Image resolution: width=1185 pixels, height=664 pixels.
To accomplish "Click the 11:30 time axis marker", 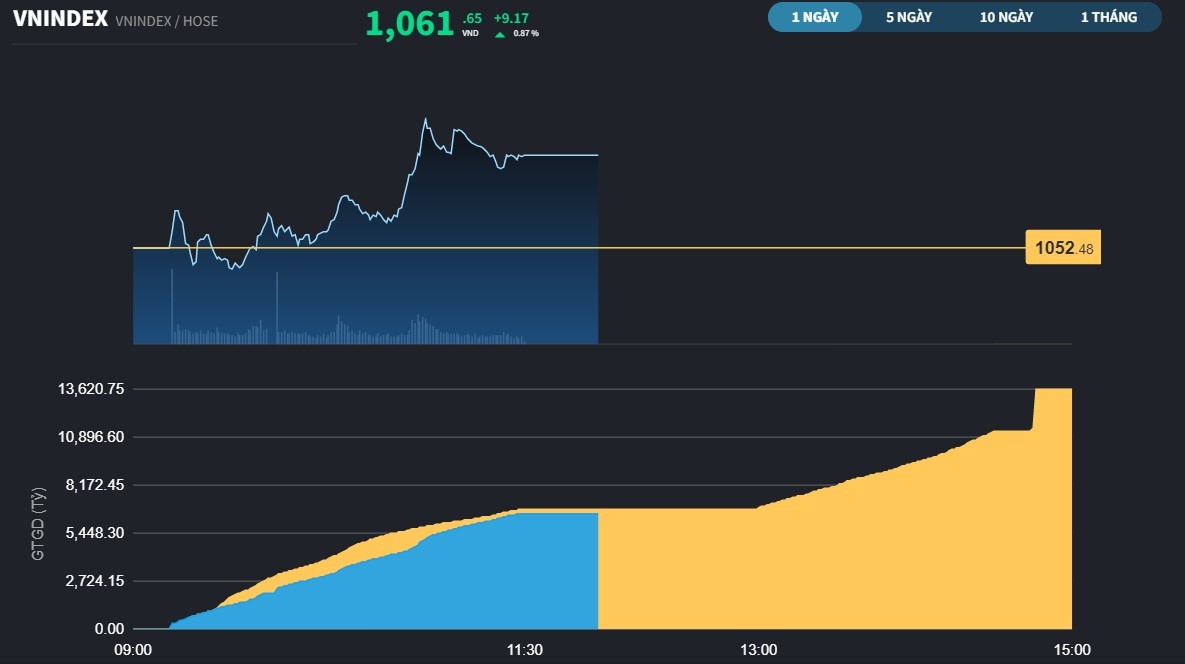I will tap(524, 650).
